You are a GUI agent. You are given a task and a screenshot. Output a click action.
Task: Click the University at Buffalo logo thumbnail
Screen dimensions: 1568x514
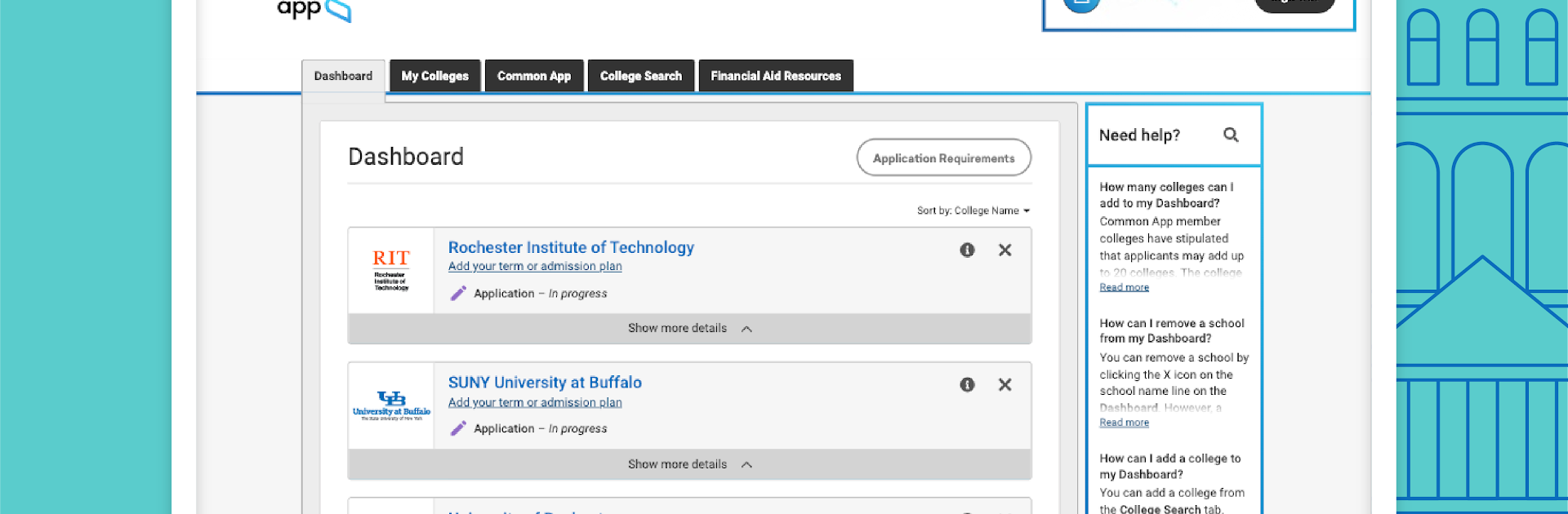click(x=391, y=405)
